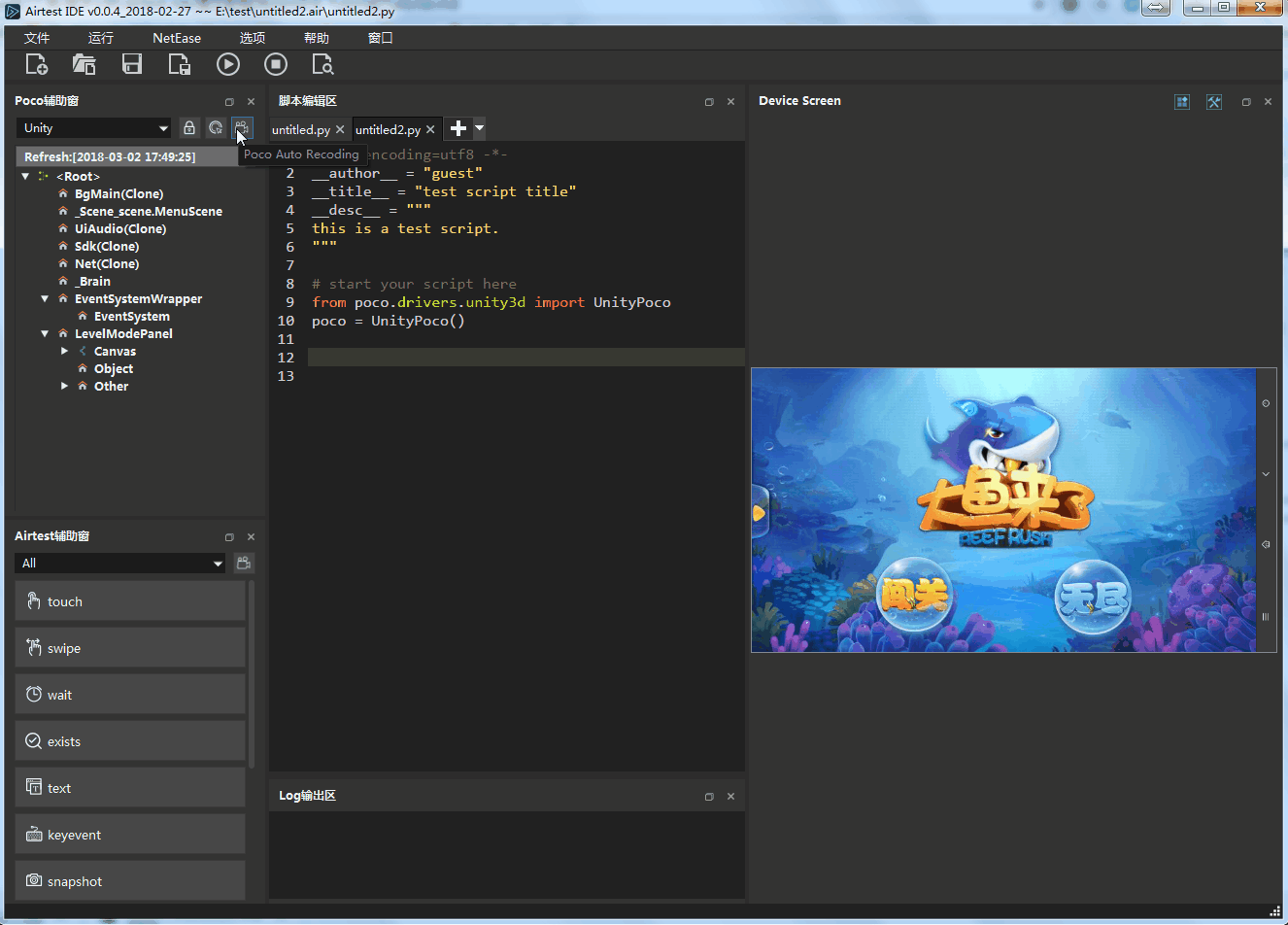Expand the Other node
This screenshot has width=1288, height=925.
(64, 386)
